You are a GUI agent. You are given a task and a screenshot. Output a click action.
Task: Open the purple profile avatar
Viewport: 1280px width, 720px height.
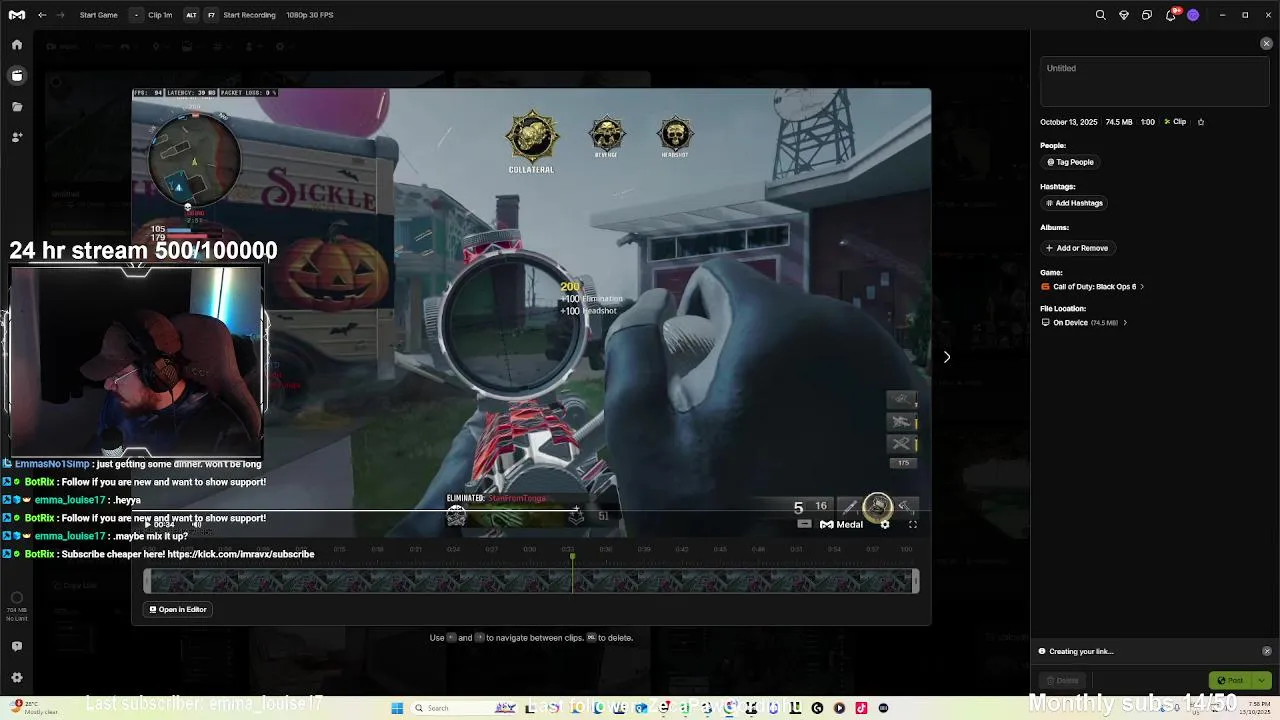click(1193, 15)
